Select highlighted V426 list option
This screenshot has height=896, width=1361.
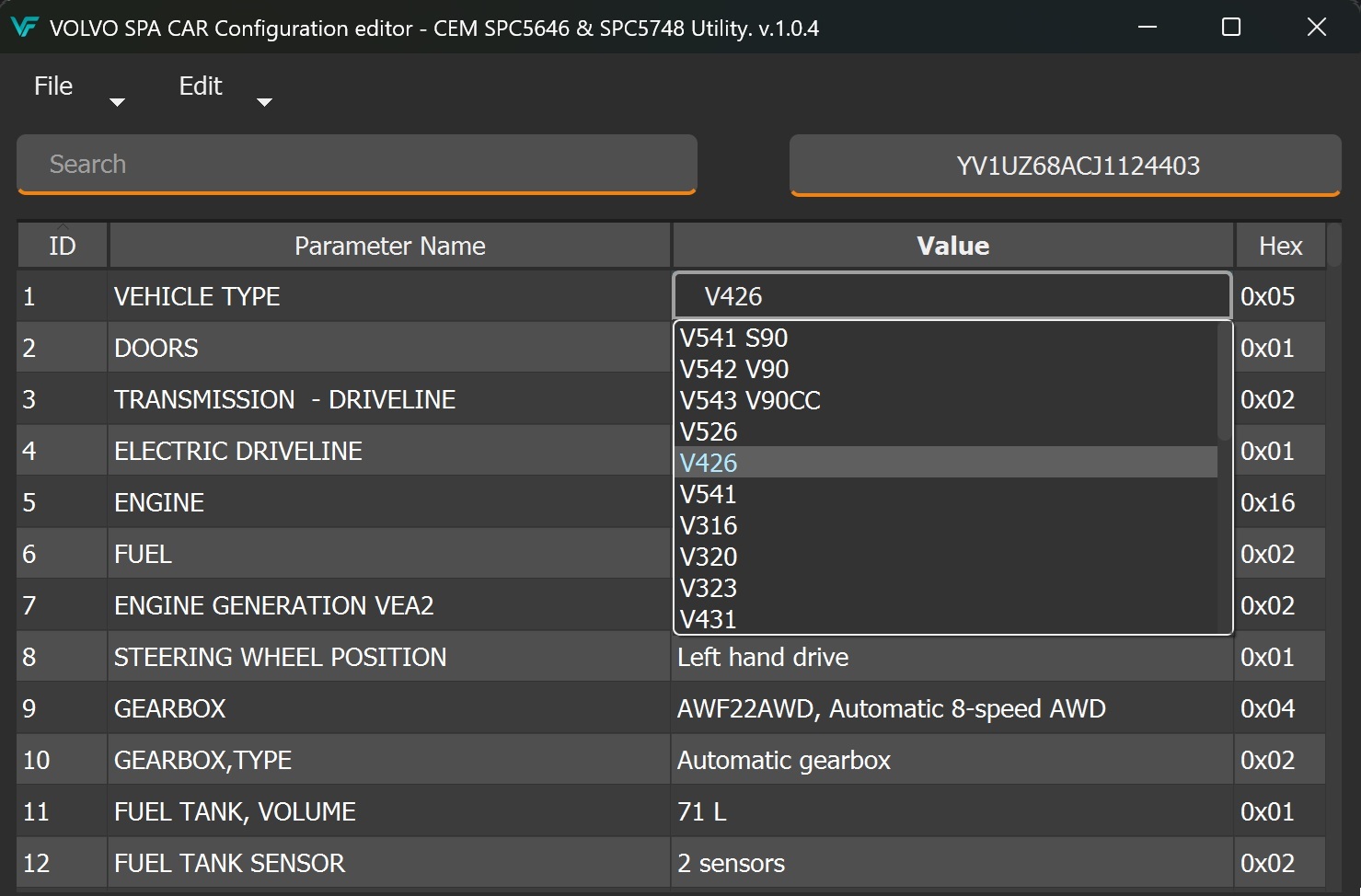coord(946,463)
